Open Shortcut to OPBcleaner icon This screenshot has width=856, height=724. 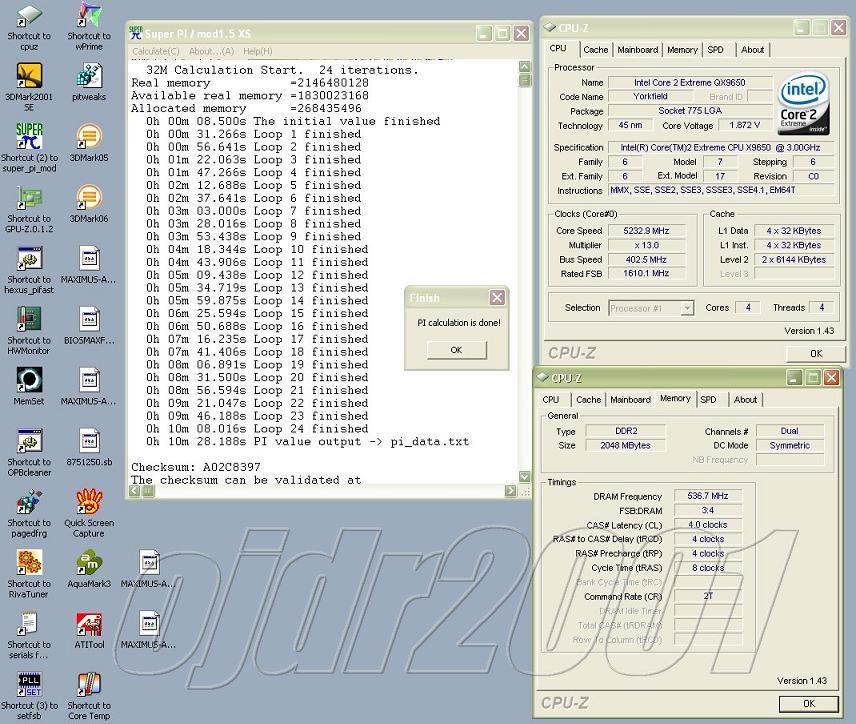29,453
